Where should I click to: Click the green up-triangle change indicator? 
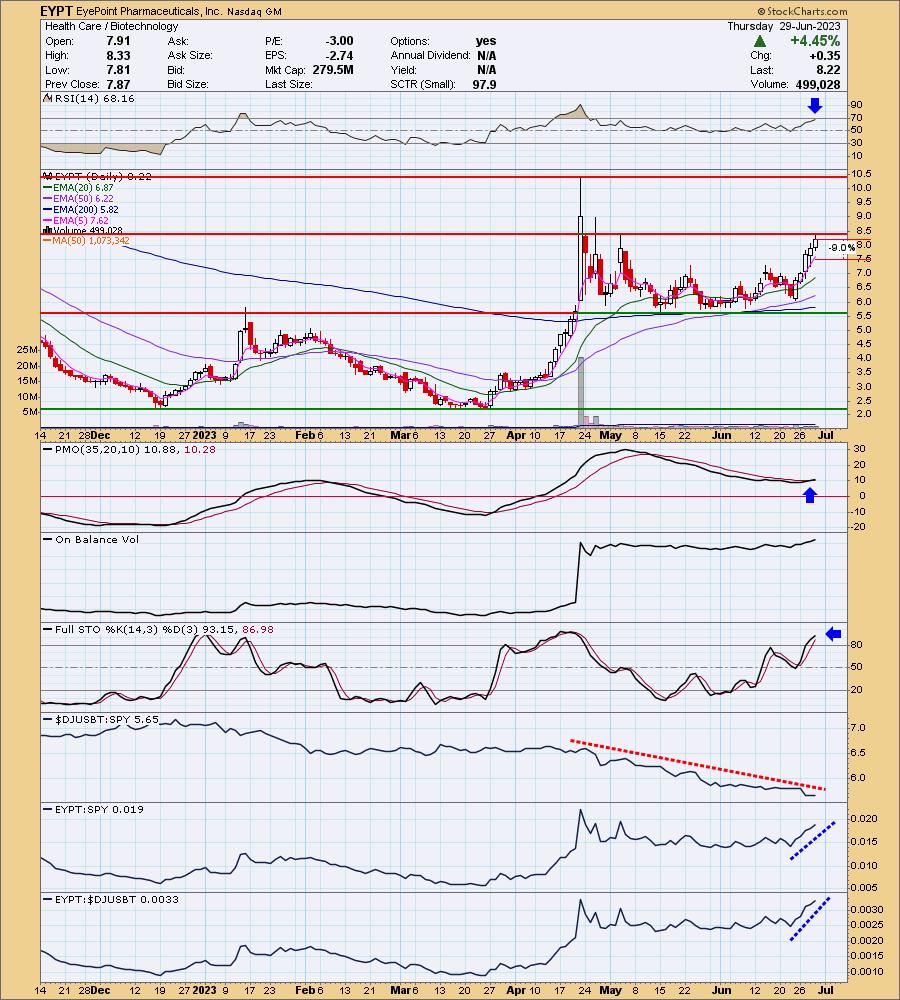coord(760,41)
